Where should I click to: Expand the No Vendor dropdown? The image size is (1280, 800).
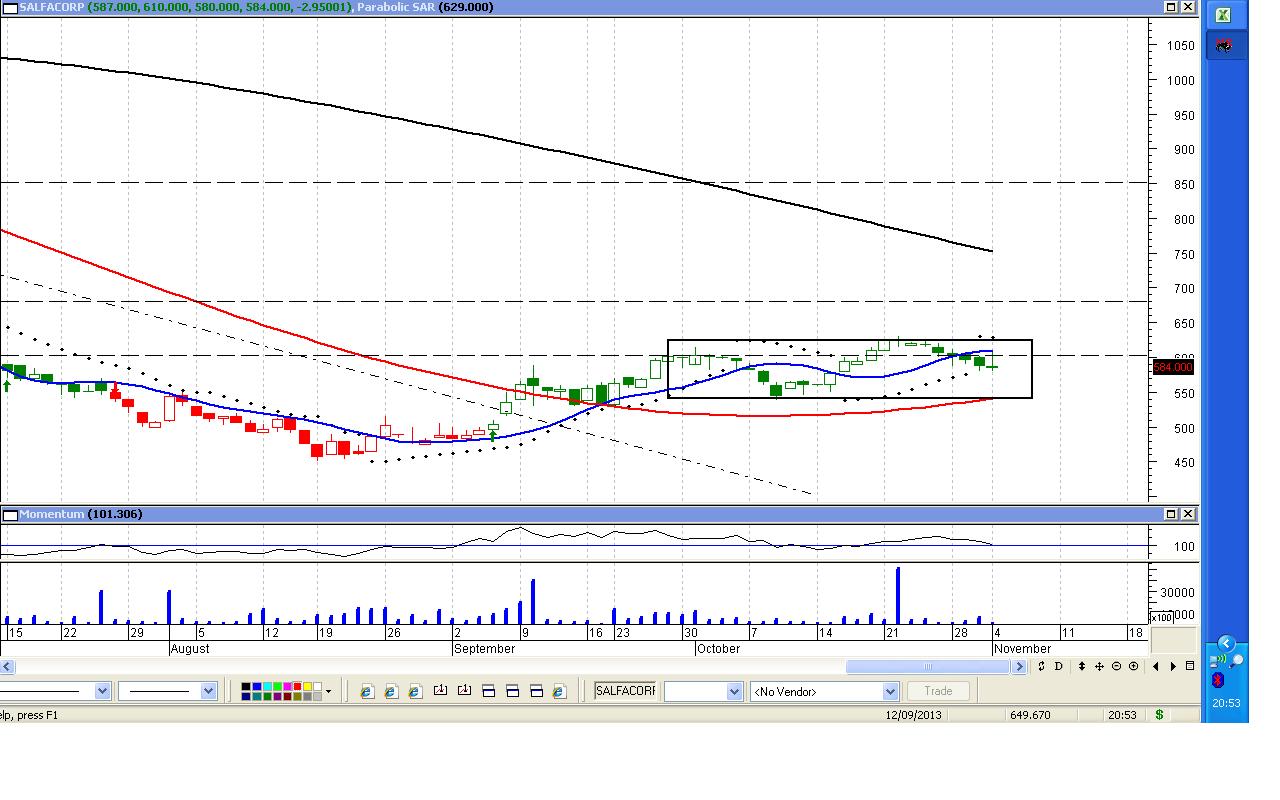(x=890, y=691)
